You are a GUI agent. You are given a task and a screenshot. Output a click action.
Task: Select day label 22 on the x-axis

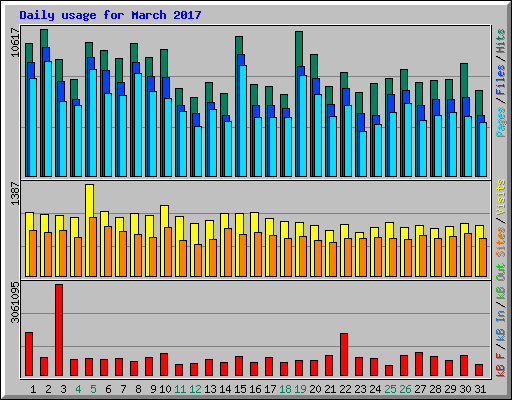click(345, 389)
